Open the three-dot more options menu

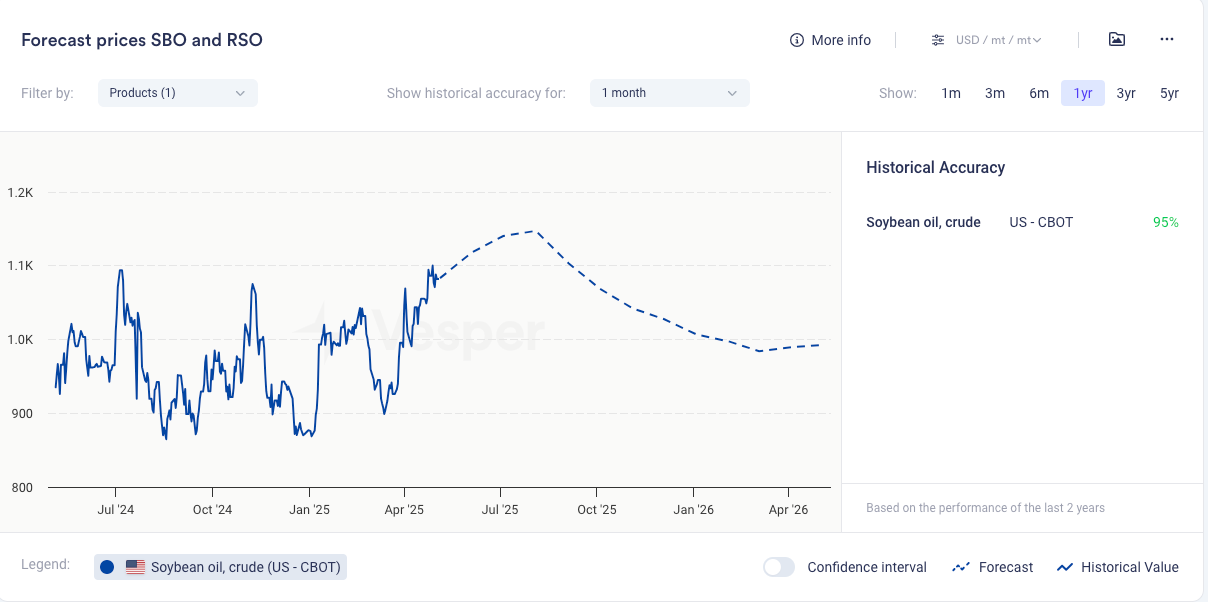pos(1166,40)
